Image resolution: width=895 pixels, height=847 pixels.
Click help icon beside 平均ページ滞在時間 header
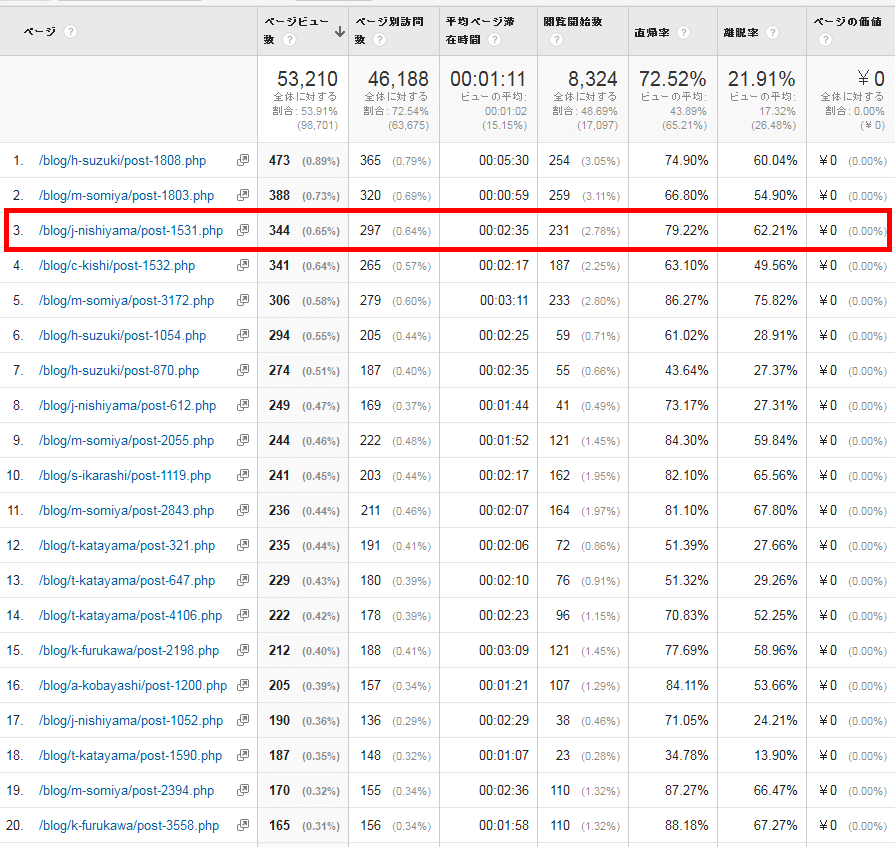(494, 40)
